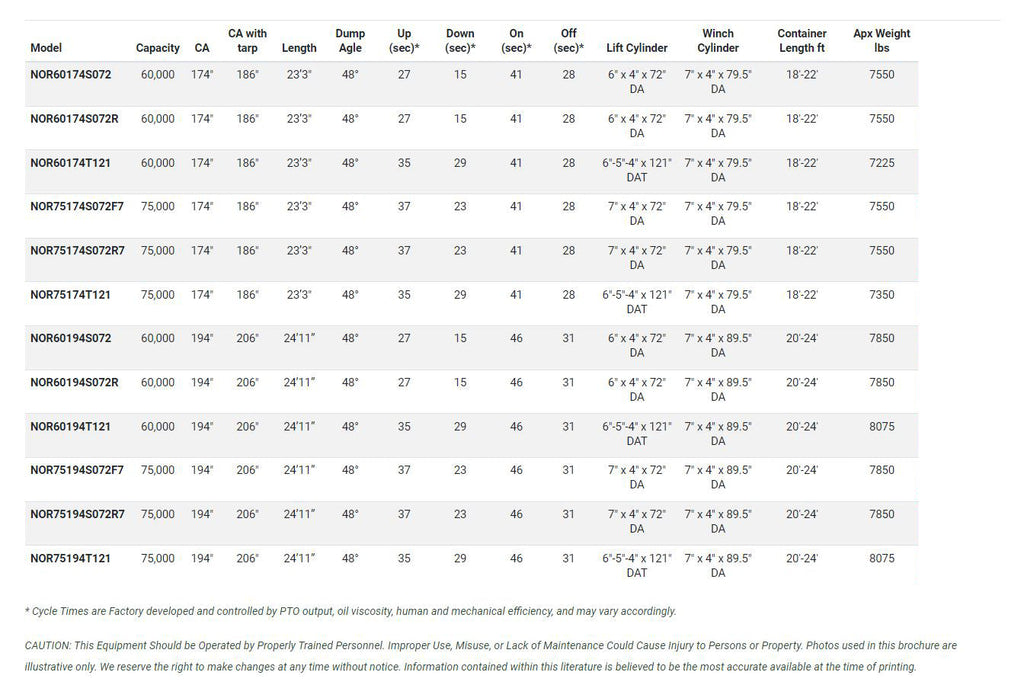Screen dimensions: 1024x685
Task: Select model NOR75194T121 in last row
Action: coord(71,558)
